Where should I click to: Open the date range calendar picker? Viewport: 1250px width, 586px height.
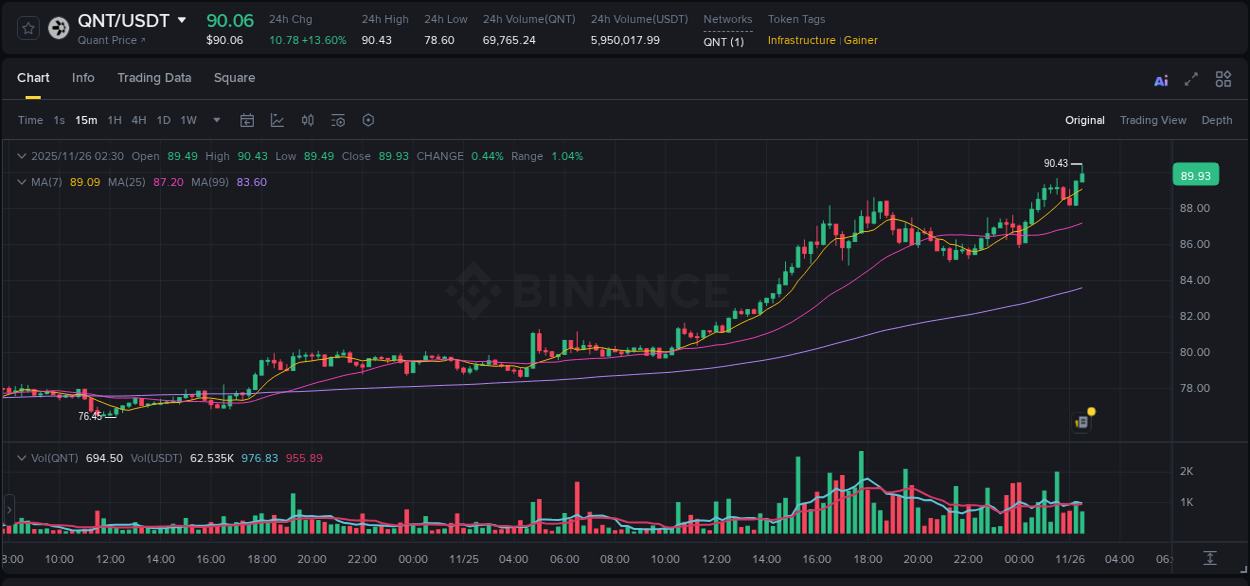click(x=247, y=120)
